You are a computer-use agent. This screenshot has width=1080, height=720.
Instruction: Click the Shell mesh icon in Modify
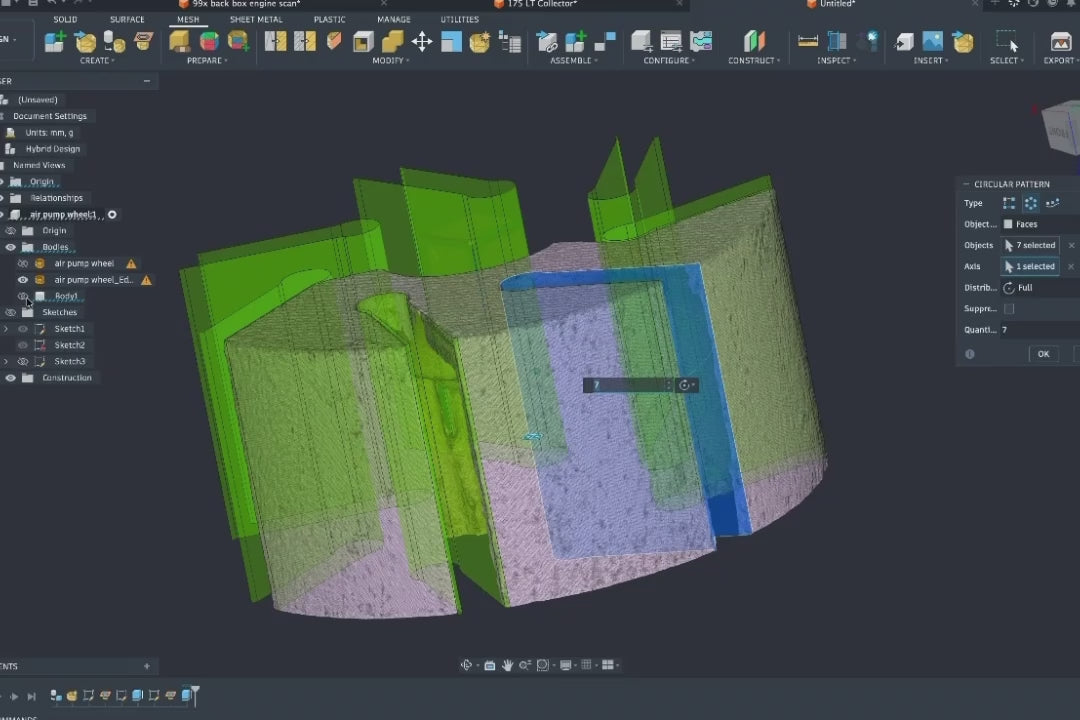click(x=363, y=42)
